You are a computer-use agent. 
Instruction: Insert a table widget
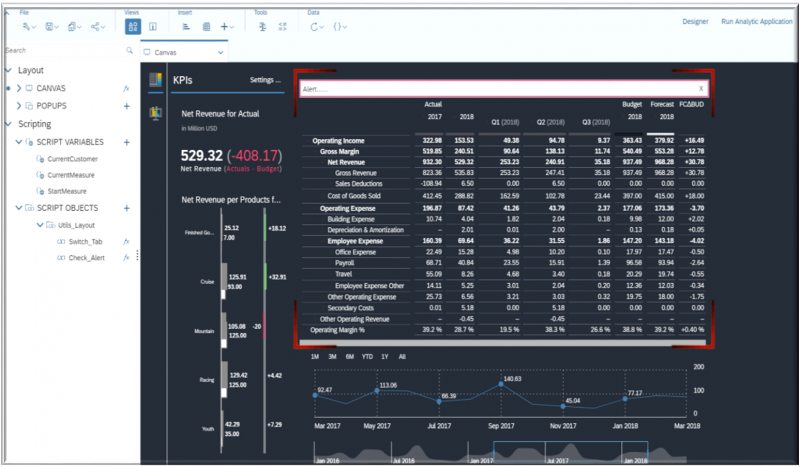[206, 27]
